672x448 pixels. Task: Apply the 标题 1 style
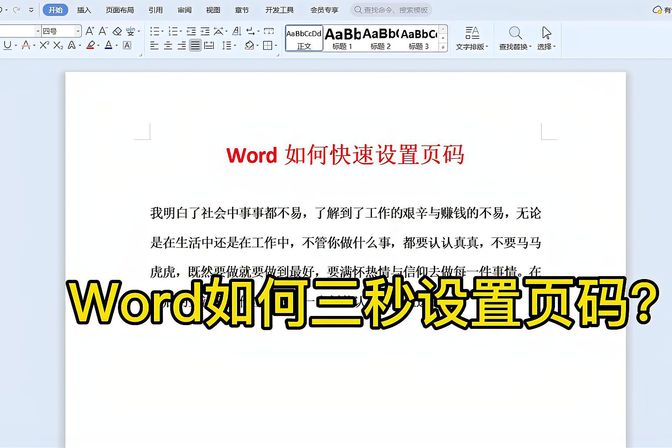pos(342,38)
